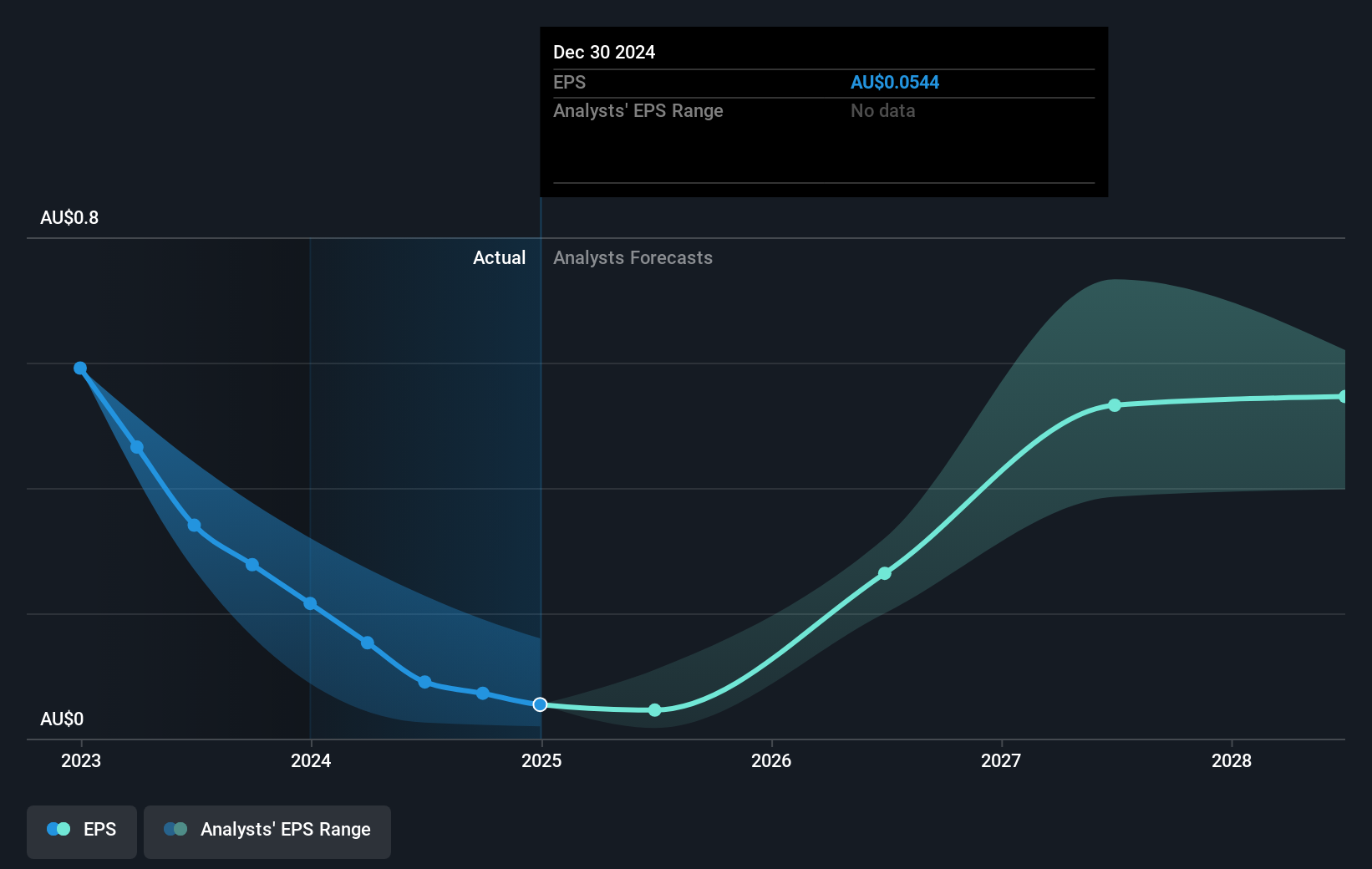Image resolution: width=1372 pixels, height=869 pixels.
Task: Toggle the EPS legend button
Action: click(x=82, y=831)
